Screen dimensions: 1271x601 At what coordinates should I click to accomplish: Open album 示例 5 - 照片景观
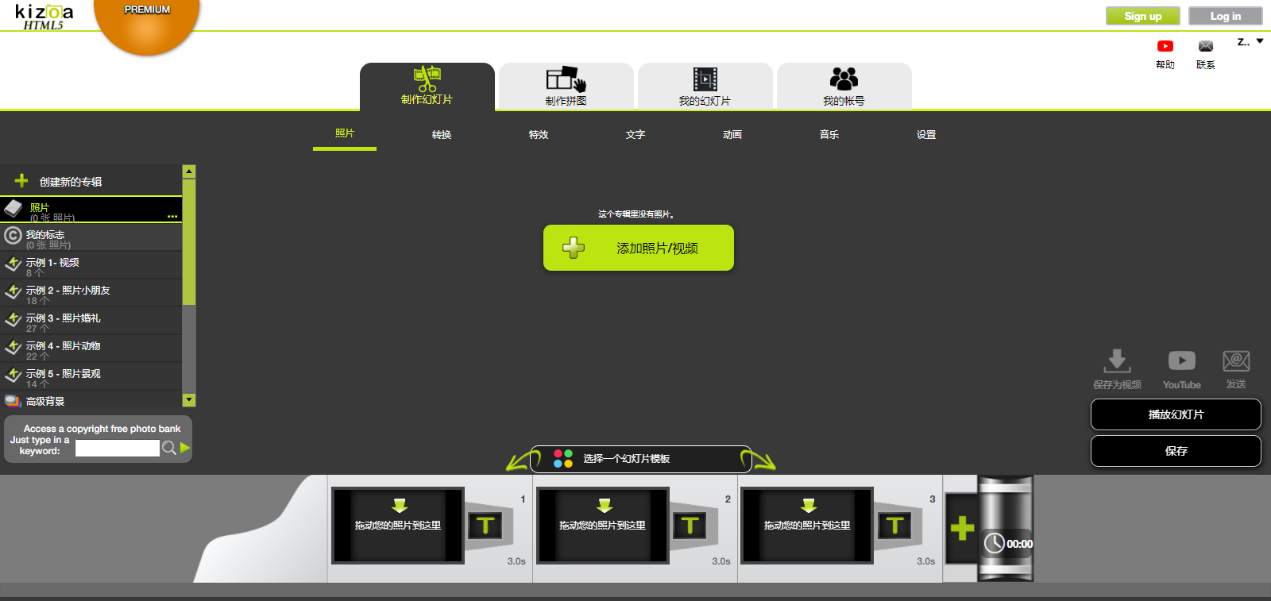[91, 376]
